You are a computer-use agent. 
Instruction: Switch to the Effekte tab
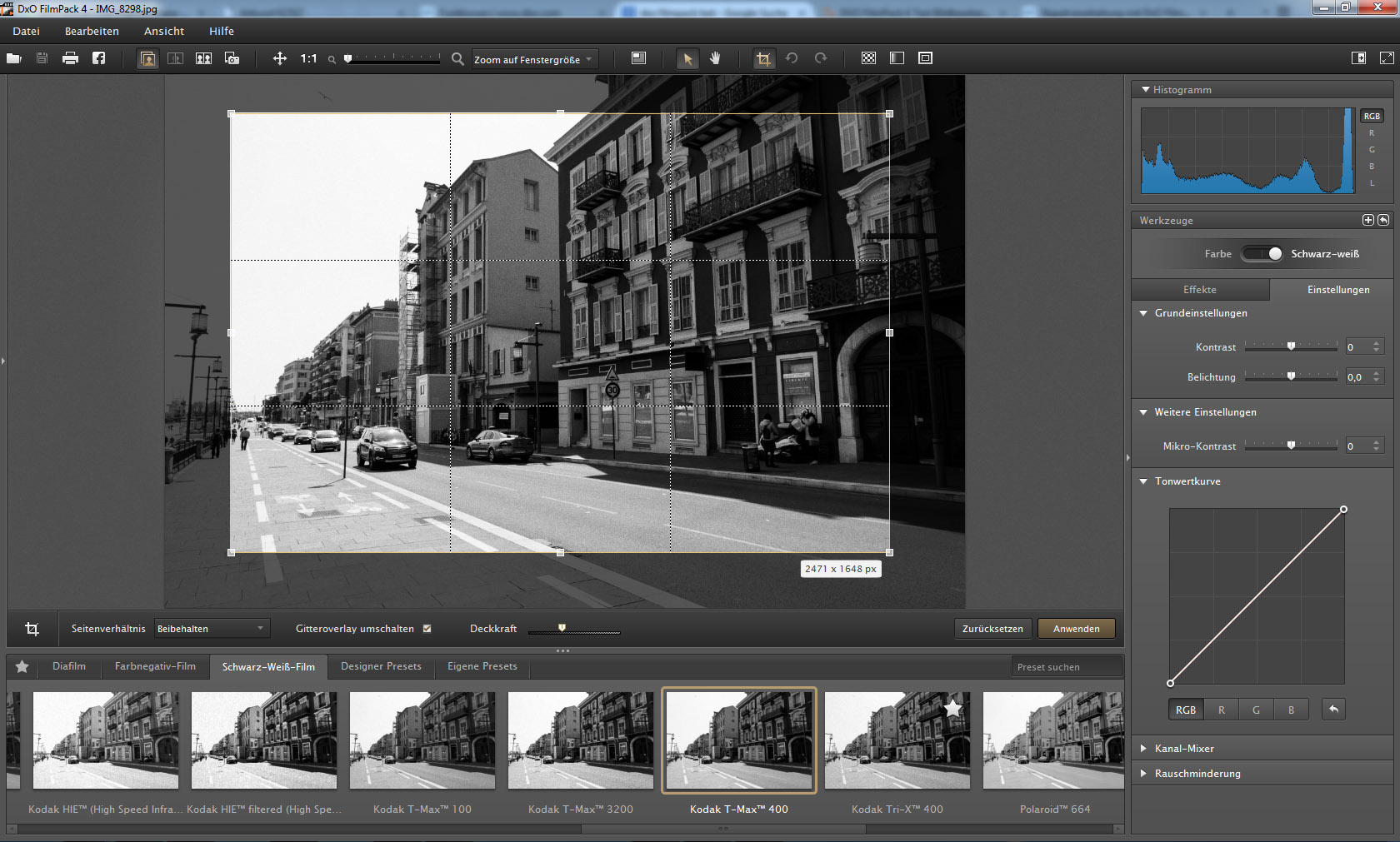[1199, 290]
